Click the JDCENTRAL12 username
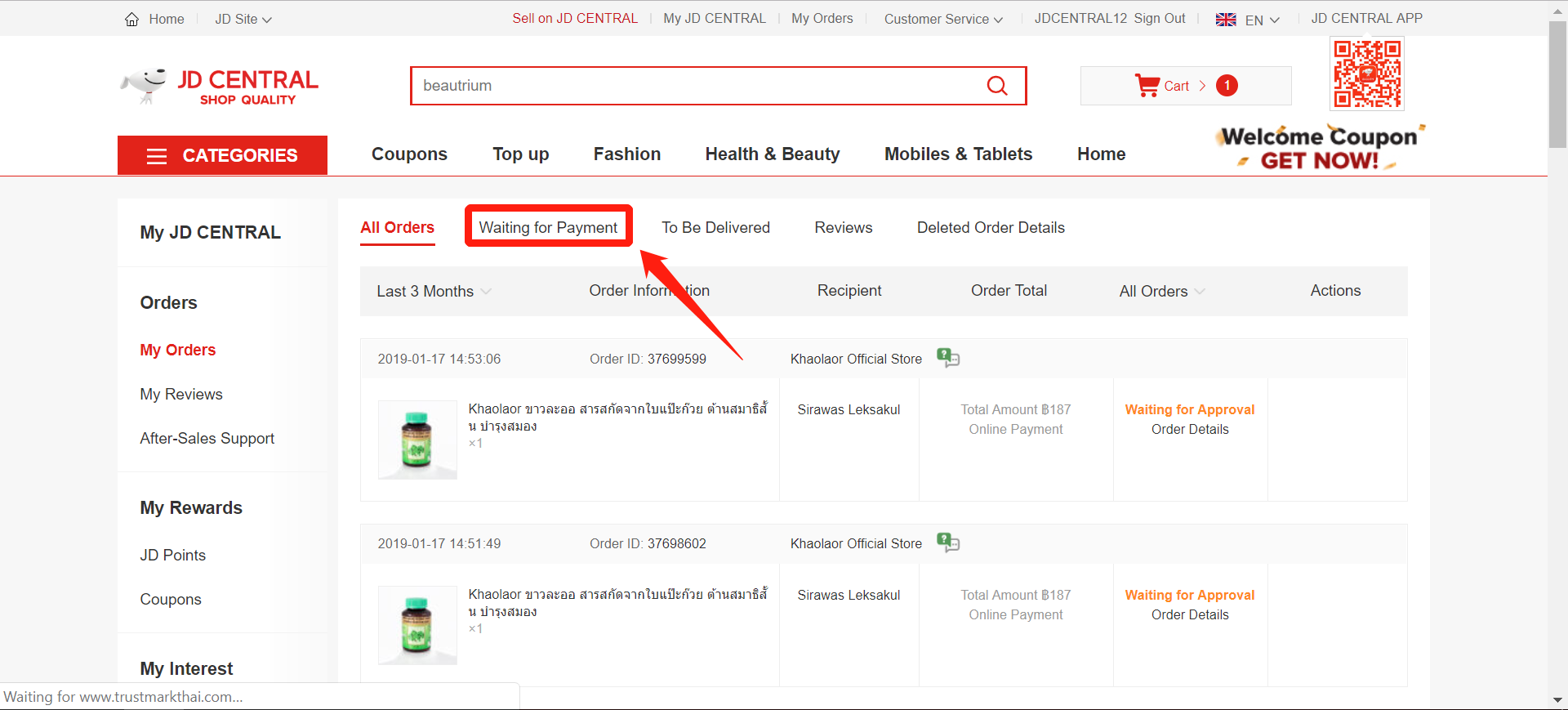 coord(1080,18)
